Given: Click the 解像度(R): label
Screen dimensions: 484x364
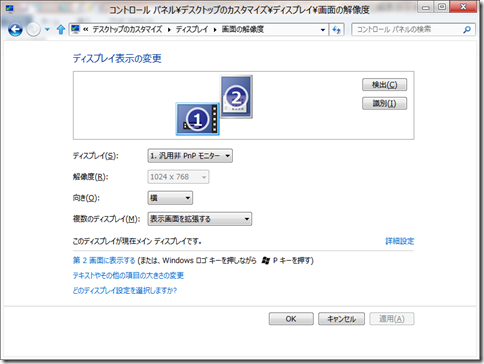Looking at the screenshot, I should (90, 177).
